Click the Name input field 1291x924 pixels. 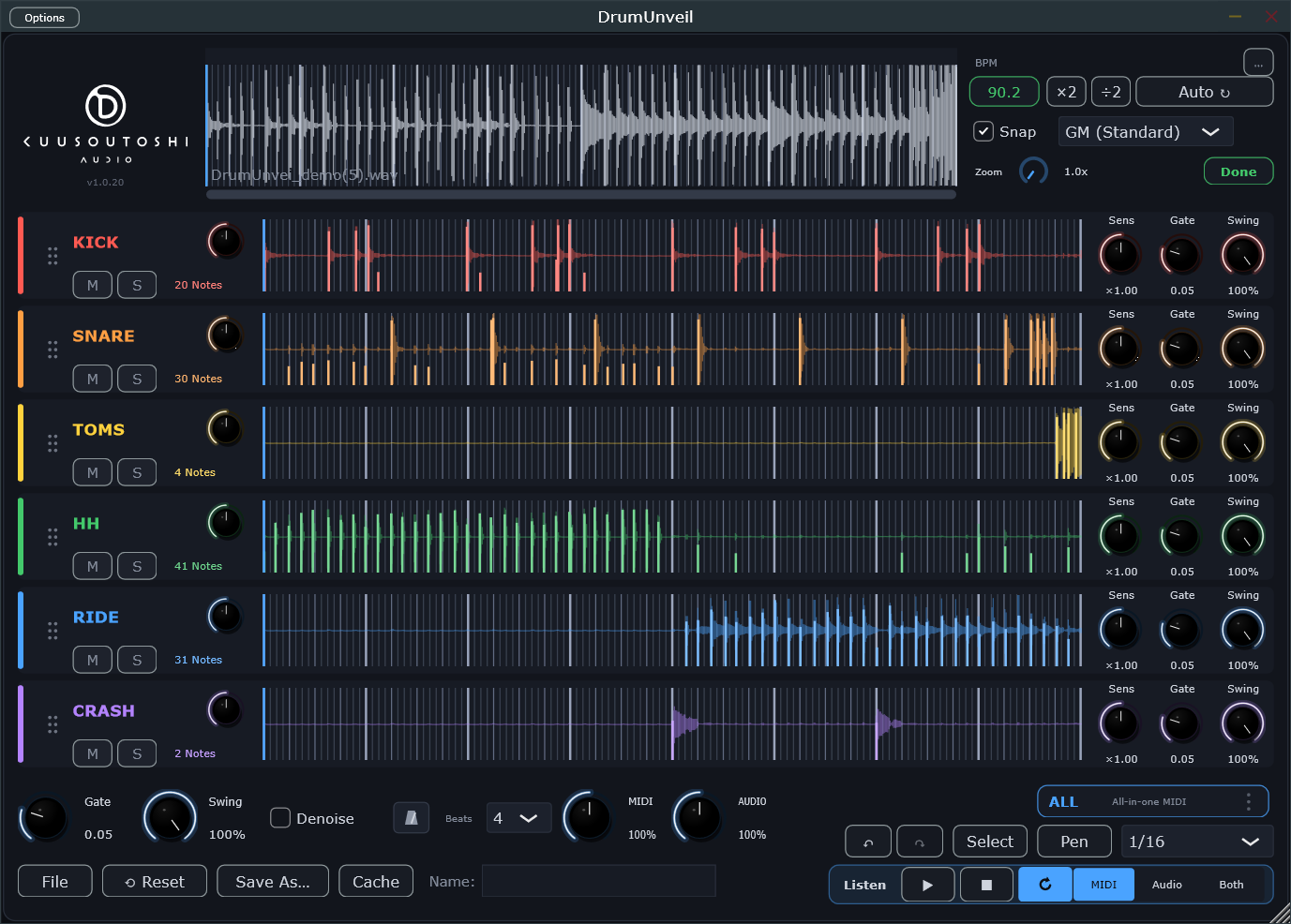point(598,881)
